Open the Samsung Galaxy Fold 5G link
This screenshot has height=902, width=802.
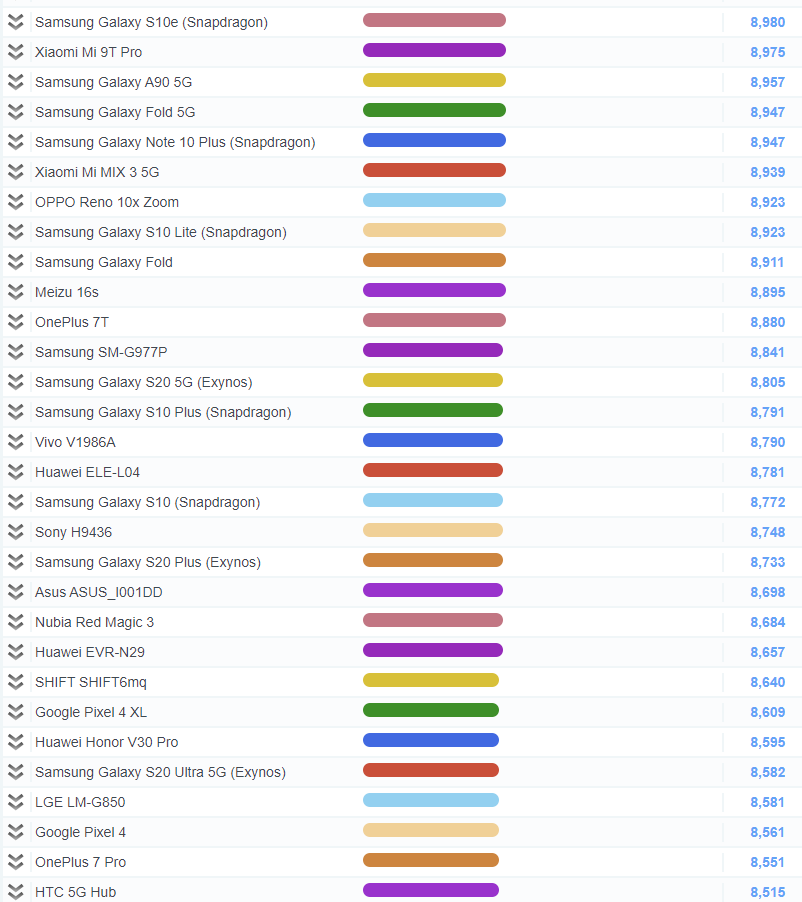point(115,112)
